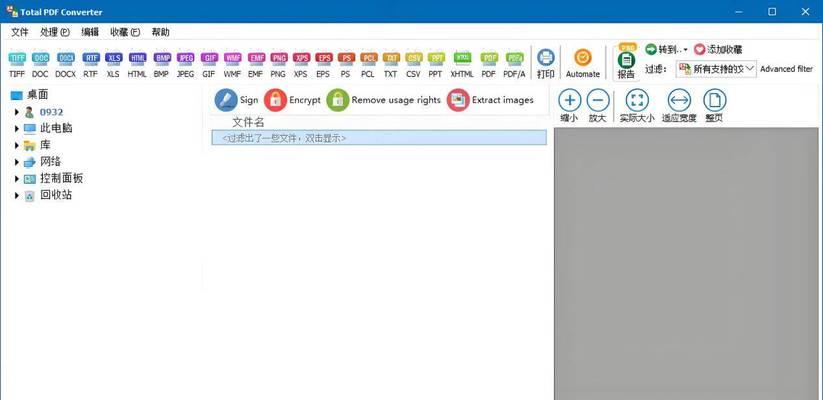This screenshot has height=400, width=823.
Task: Select 网络 in folder tree
Action: 50,162
